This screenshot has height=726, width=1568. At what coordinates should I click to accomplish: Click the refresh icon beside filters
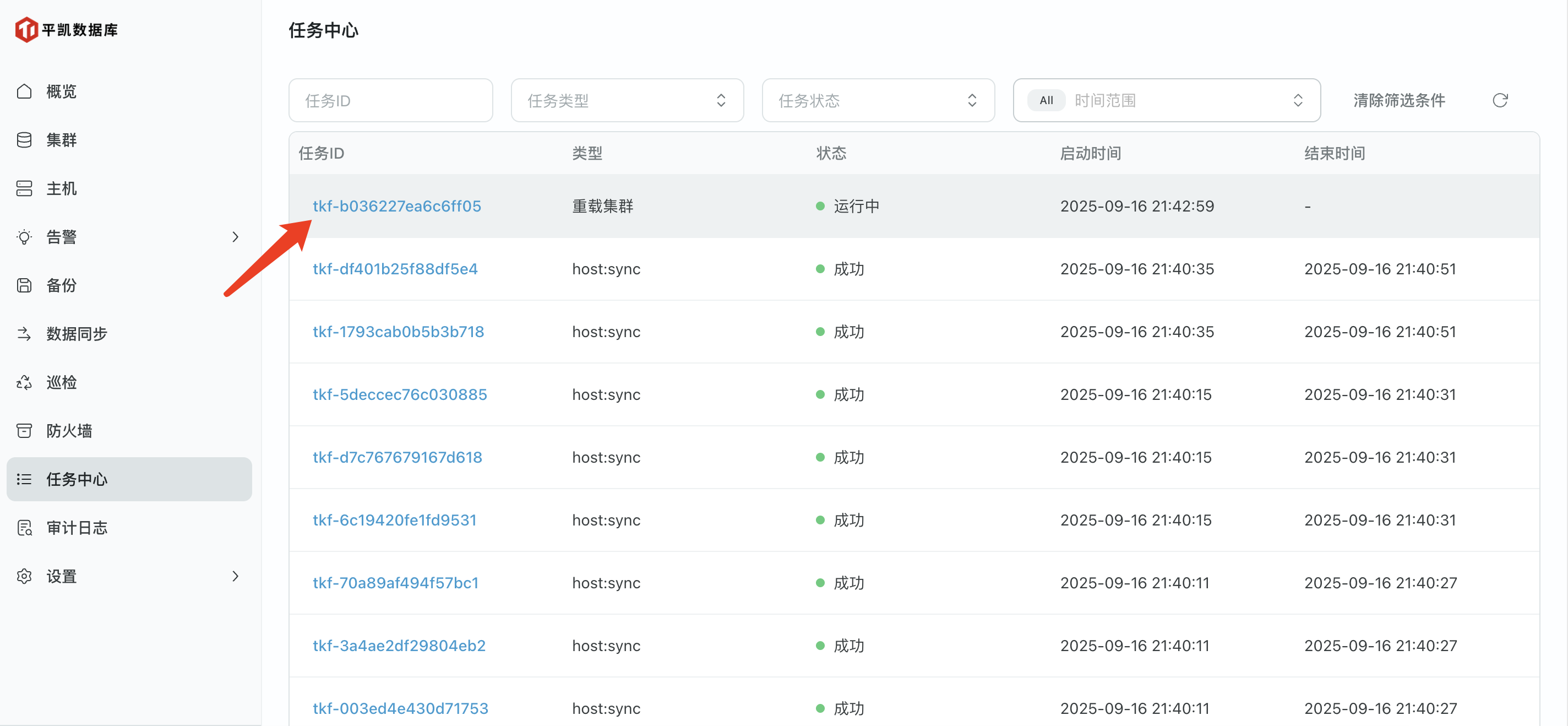1499,100
